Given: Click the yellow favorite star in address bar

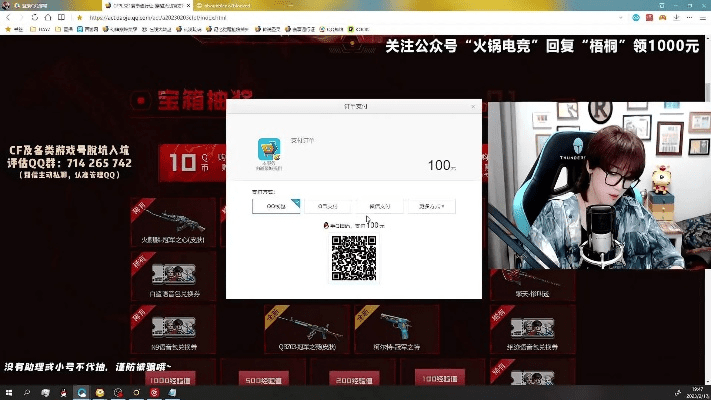Looking at the screenshot, I should tap(79, 18).
